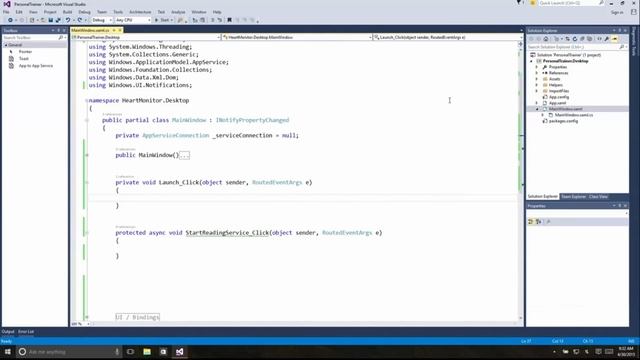Toggle the highlighted Preview Selected Items icon
640x360 pixels.
tap(615, 39)
